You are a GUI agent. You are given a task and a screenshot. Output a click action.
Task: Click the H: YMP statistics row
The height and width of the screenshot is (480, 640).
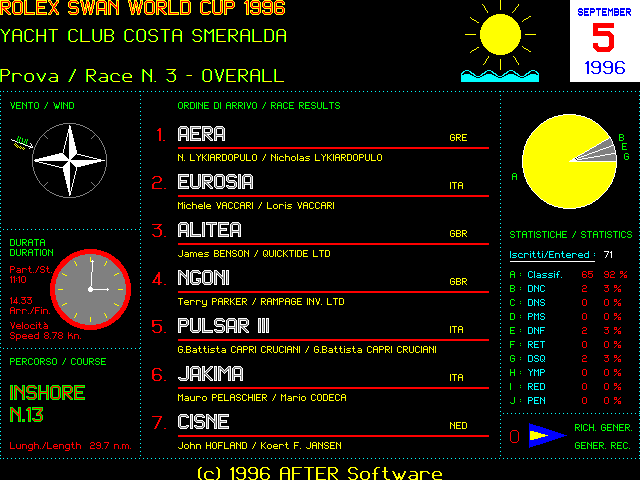point(565,373)
